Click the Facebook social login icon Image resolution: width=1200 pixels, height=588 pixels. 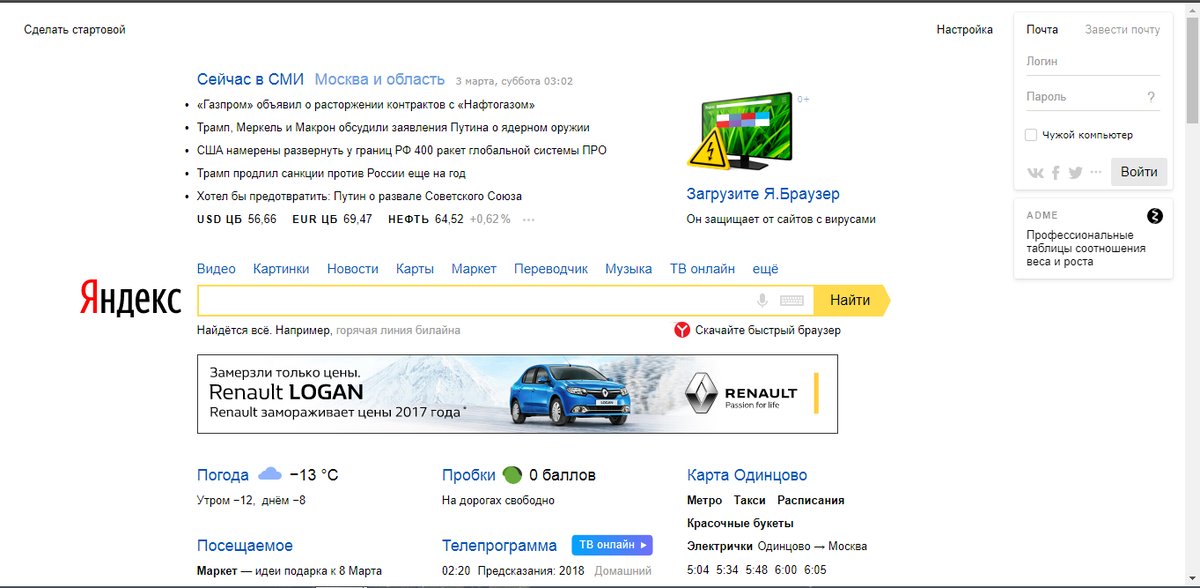pos(1056,172)
